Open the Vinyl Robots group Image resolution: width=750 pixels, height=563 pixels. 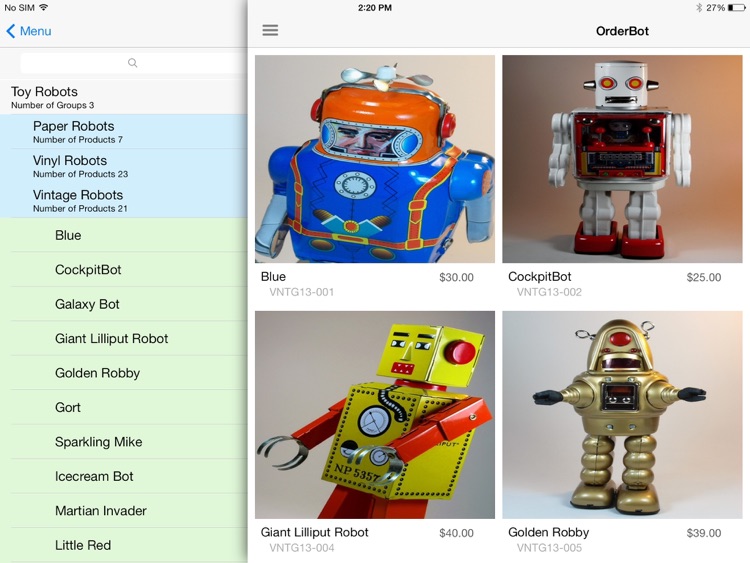(123, 166)
